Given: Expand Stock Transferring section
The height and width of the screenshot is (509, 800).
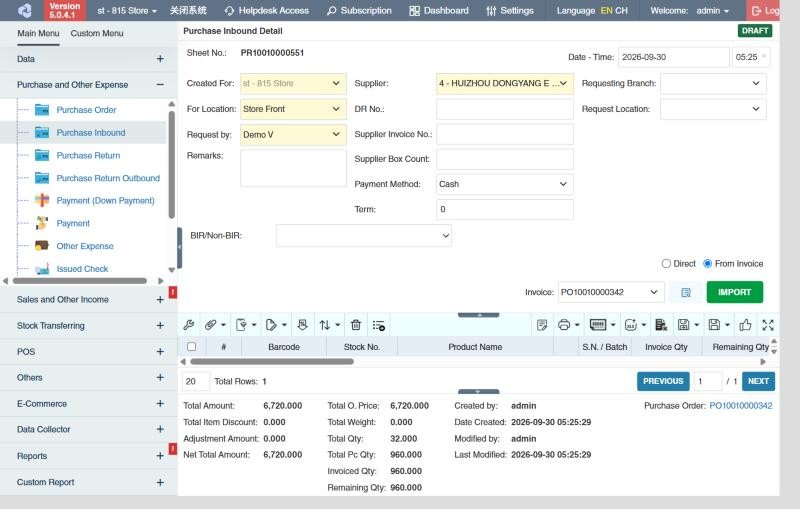Looking at the screenshot, I should (x=160, y=325).
